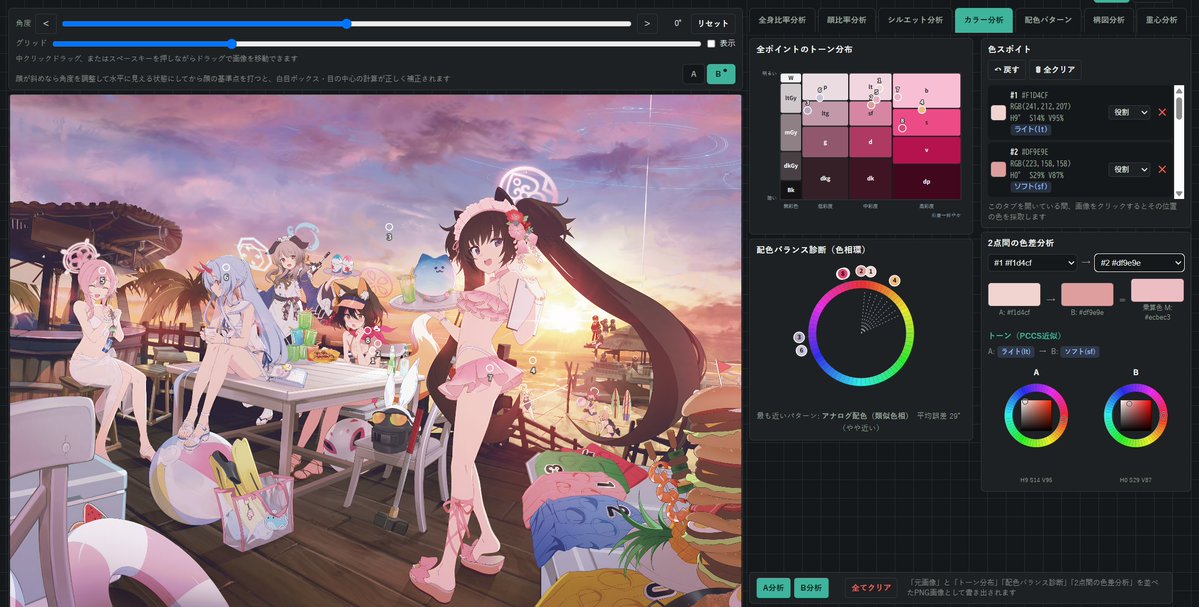Switch to the シルエット分析 tab
Screen dimensions: 1199x607
pos(915,20)
